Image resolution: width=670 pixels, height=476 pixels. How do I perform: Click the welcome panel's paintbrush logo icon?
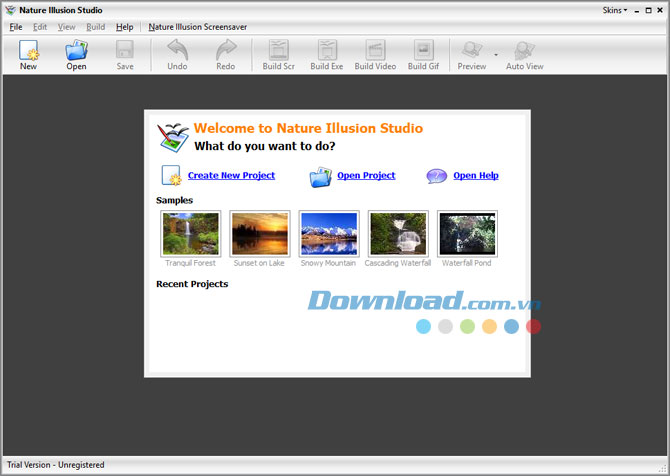tap(173, 138)
